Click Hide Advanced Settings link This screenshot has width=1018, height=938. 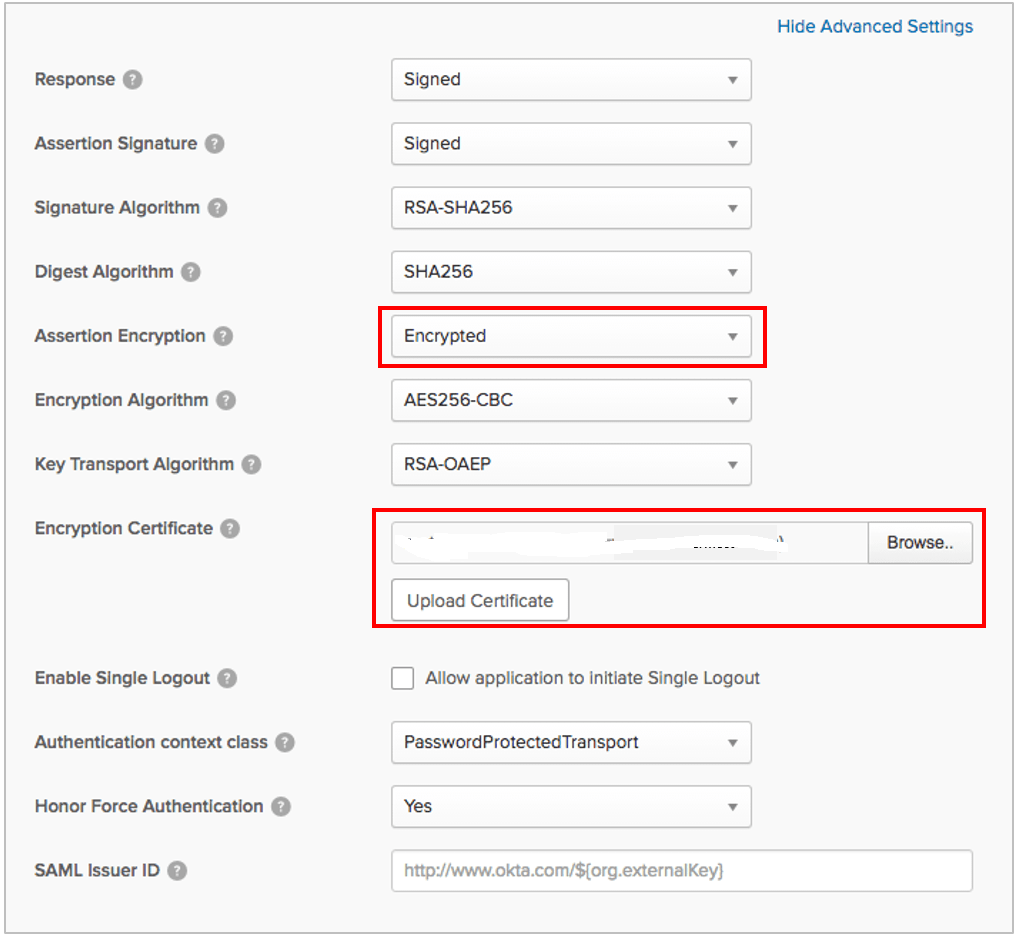[874, 27]
